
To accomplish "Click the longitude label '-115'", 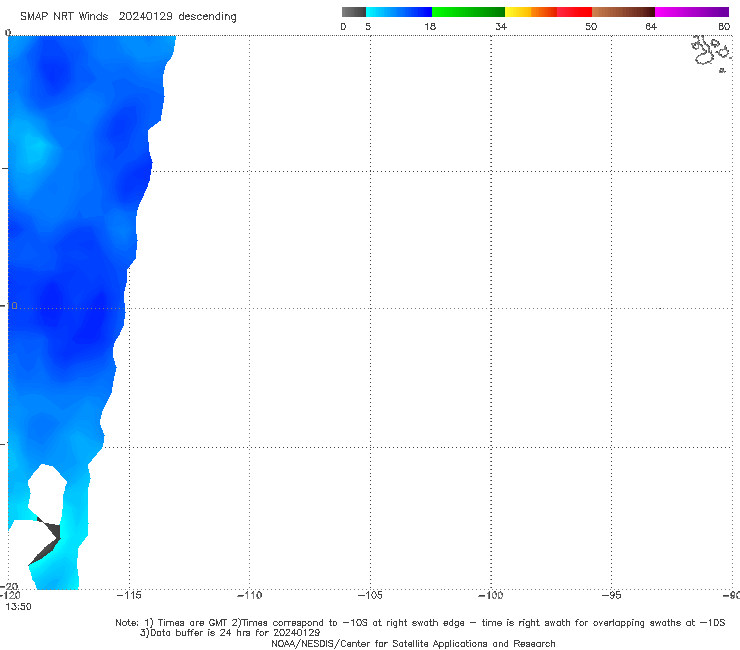I will [x=129, y=595].
